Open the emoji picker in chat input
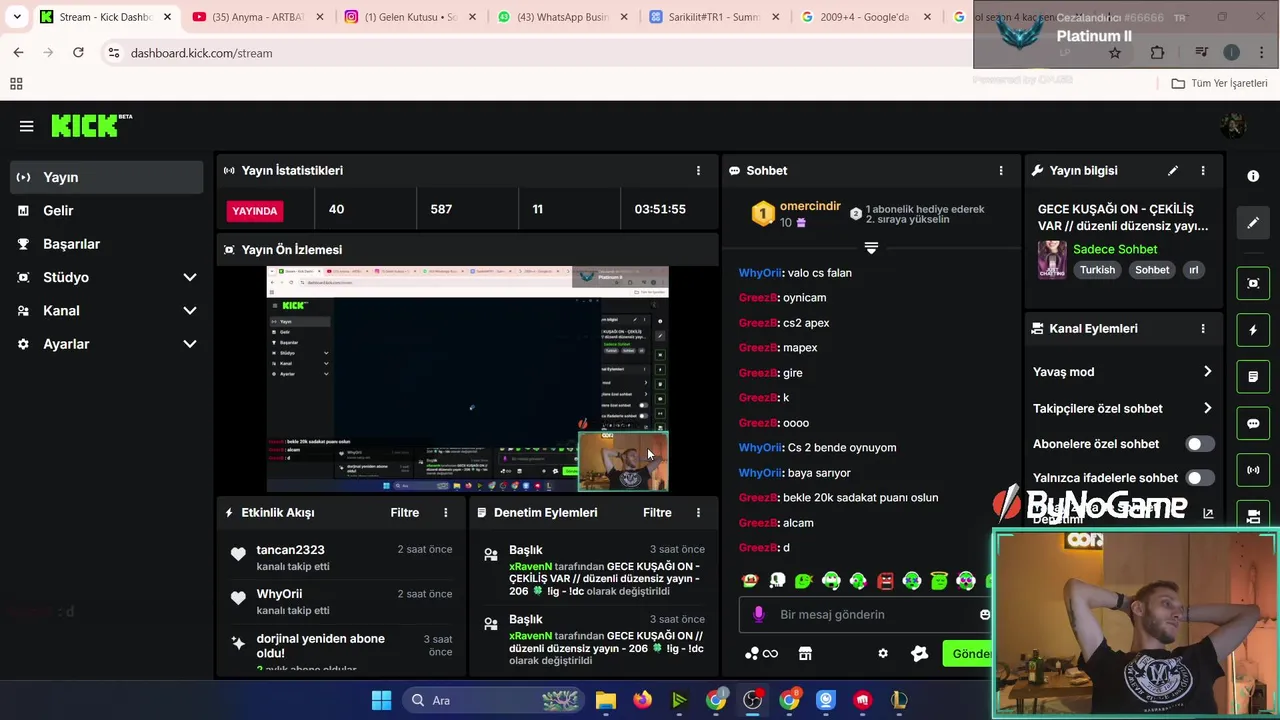Viewport: 1280px width, 720px height. (x=985, y=615)
